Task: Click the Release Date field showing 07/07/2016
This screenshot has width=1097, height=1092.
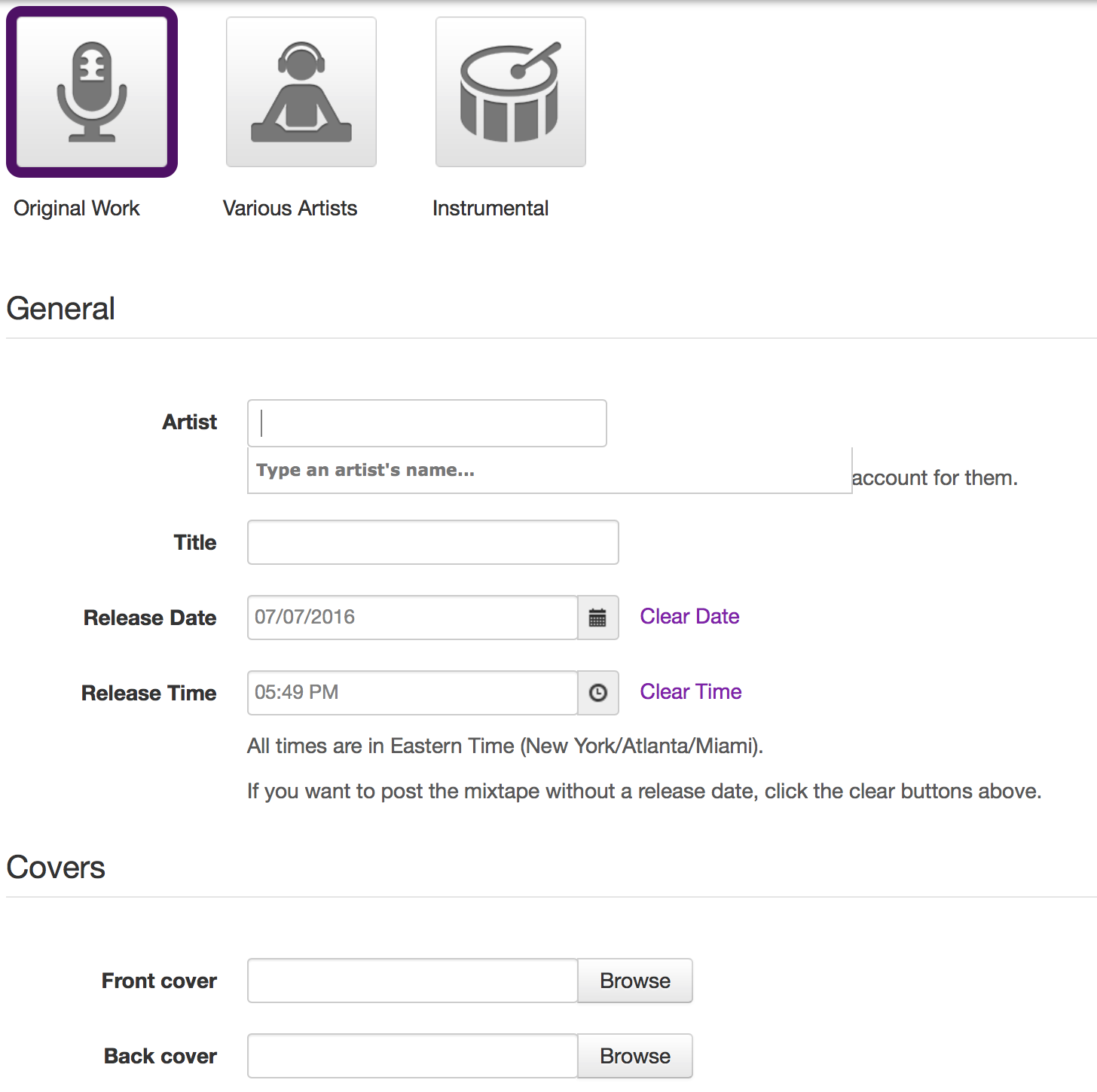Action: pos(411,618)
